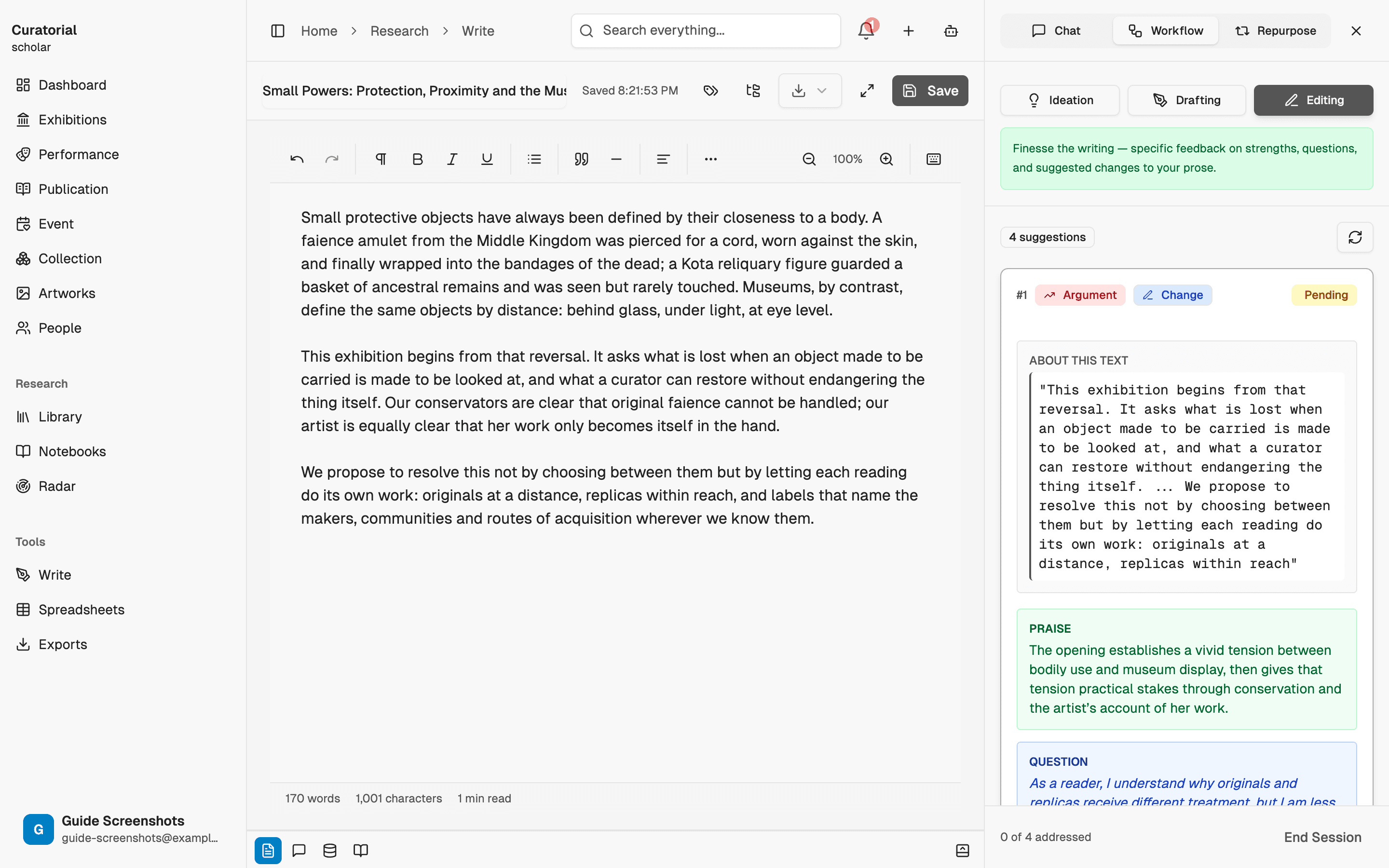The height and width of the screenshot is (868, 1389).
Task: Insert a horizontal rule
Action: click(x=616, y=159)
